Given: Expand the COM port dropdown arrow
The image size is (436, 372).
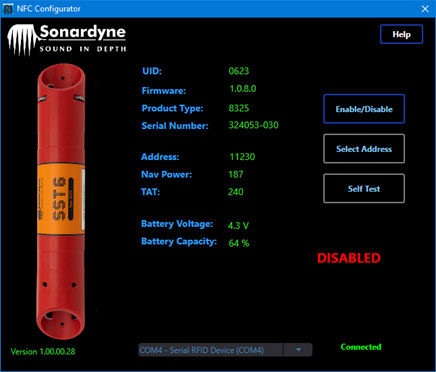Looking at the screenshot, I should pos(298,350).
